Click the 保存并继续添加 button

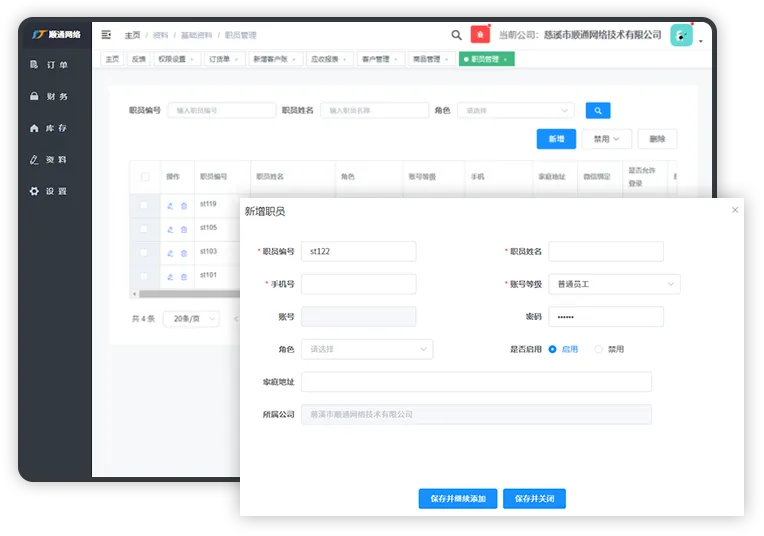coord(458,498)
